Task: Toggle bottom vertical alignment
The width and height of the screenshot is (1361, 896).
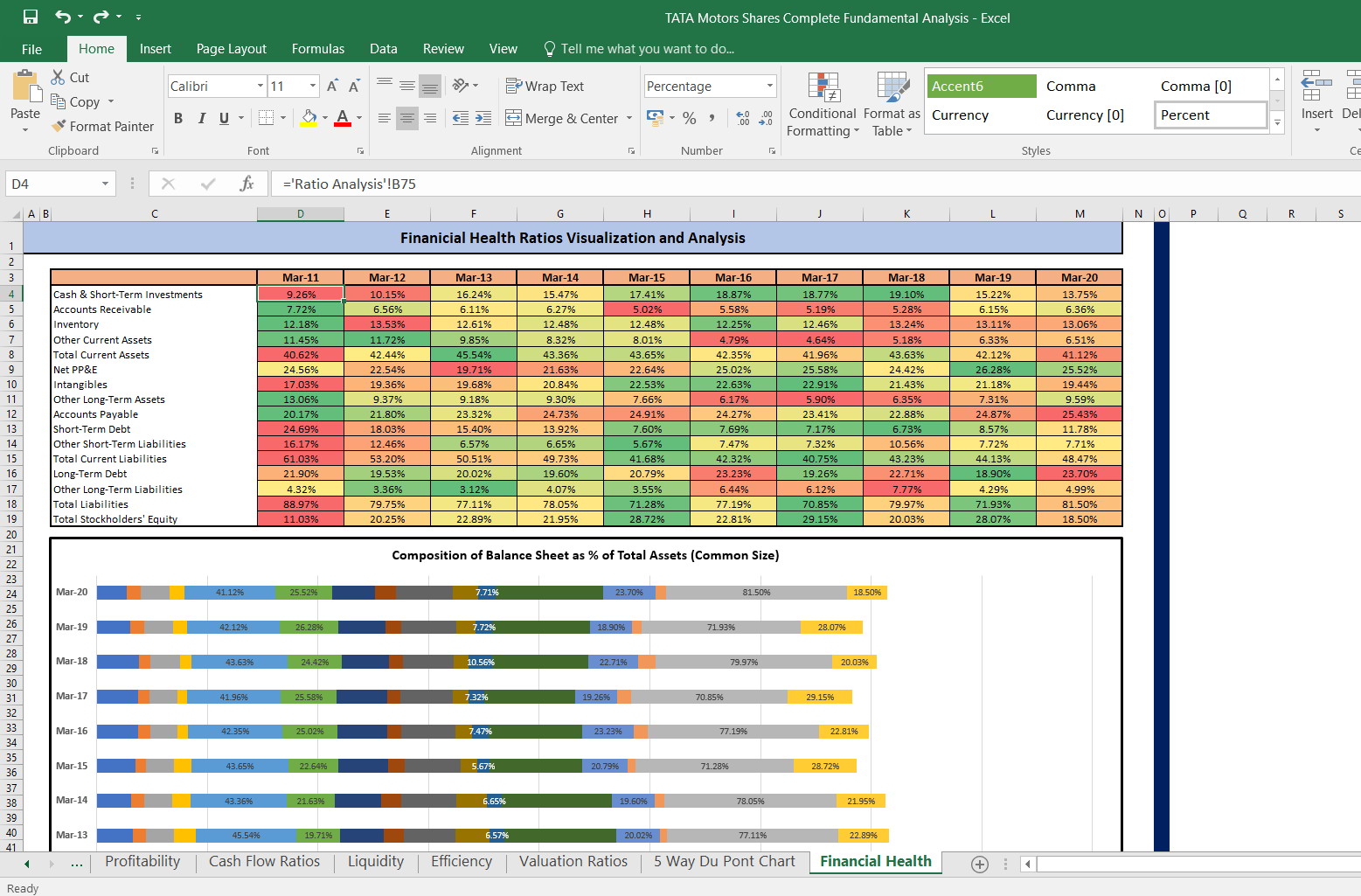Action: point(430,86)
